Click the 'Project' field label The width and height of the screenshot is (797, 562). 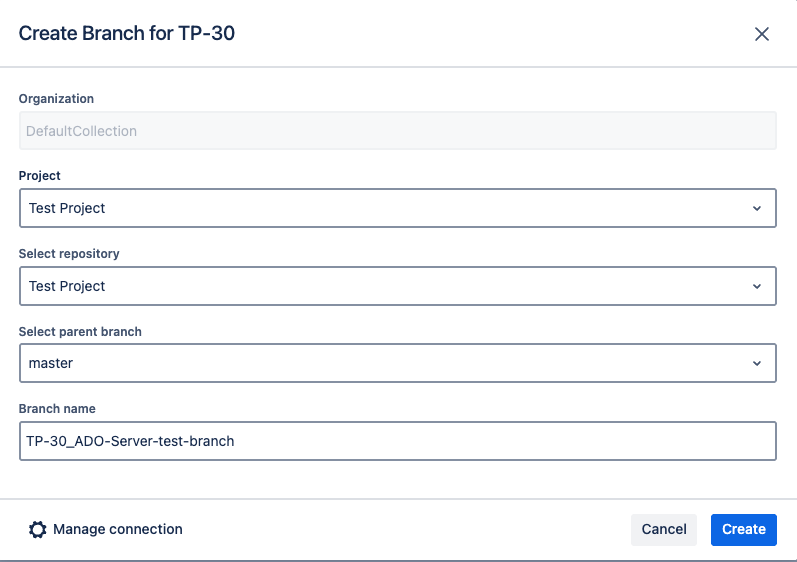tap(40, 176)
